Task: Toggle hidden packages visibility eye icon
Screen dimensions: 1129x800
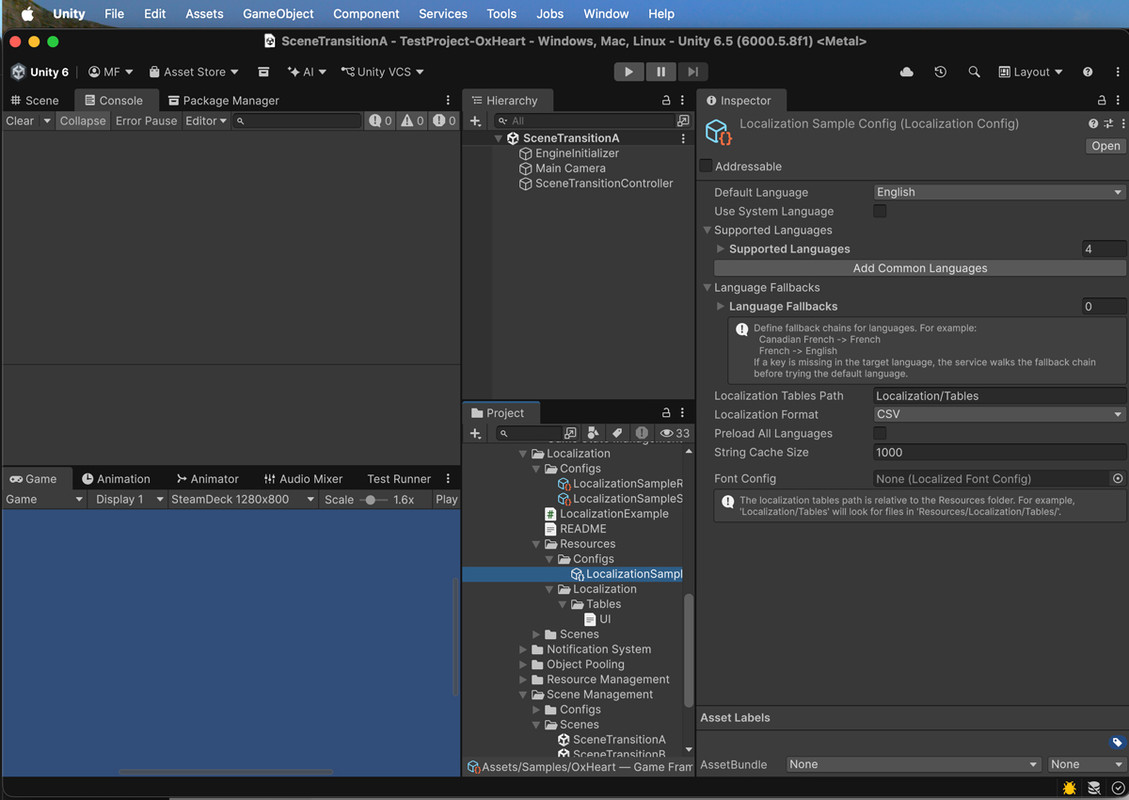Action: pyautogui.click(x=674, y=433)
